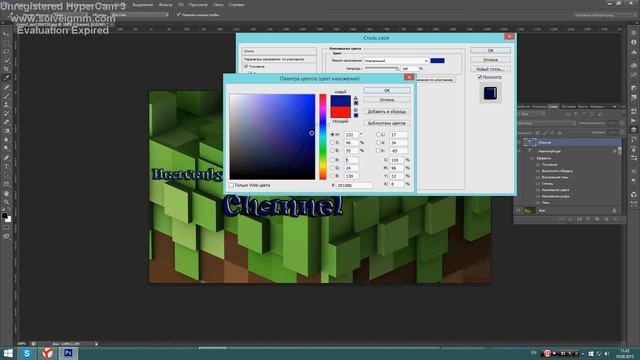Open the Справка menu
Viewport: 640px width, 360px height.
[x=236, y=5]
